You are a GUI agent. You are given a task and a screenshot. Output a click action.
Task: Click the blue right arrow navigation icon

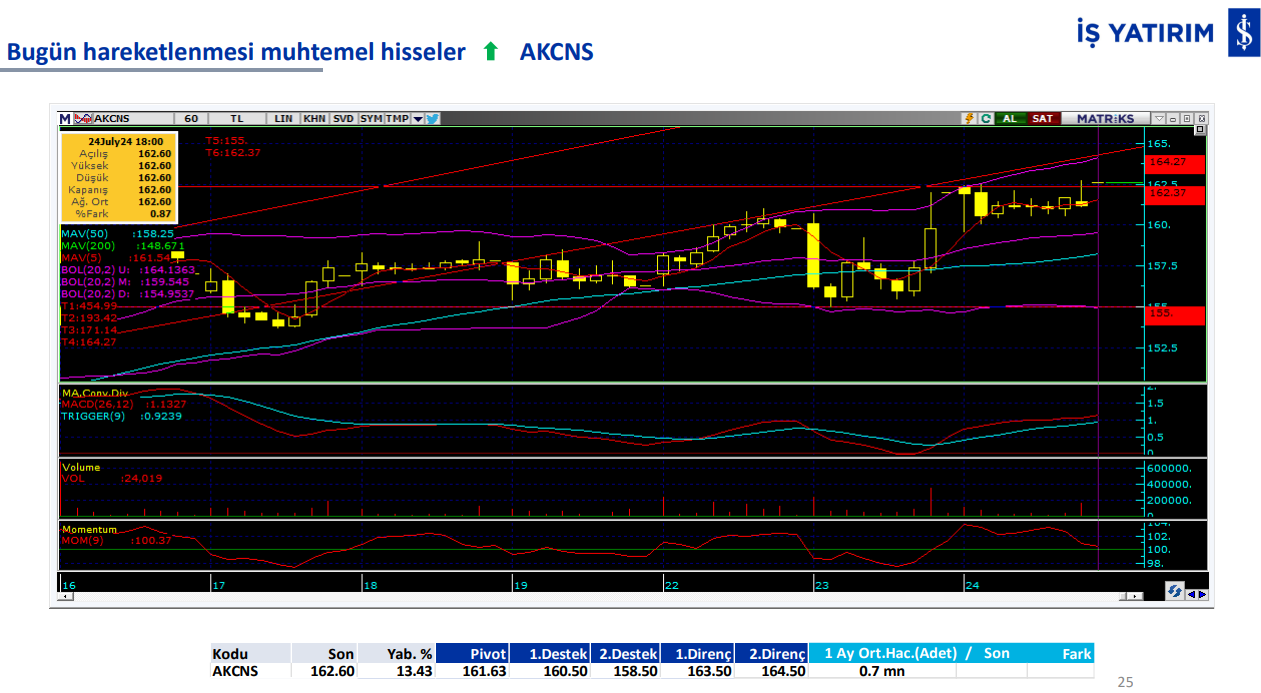pos(1201,594)
